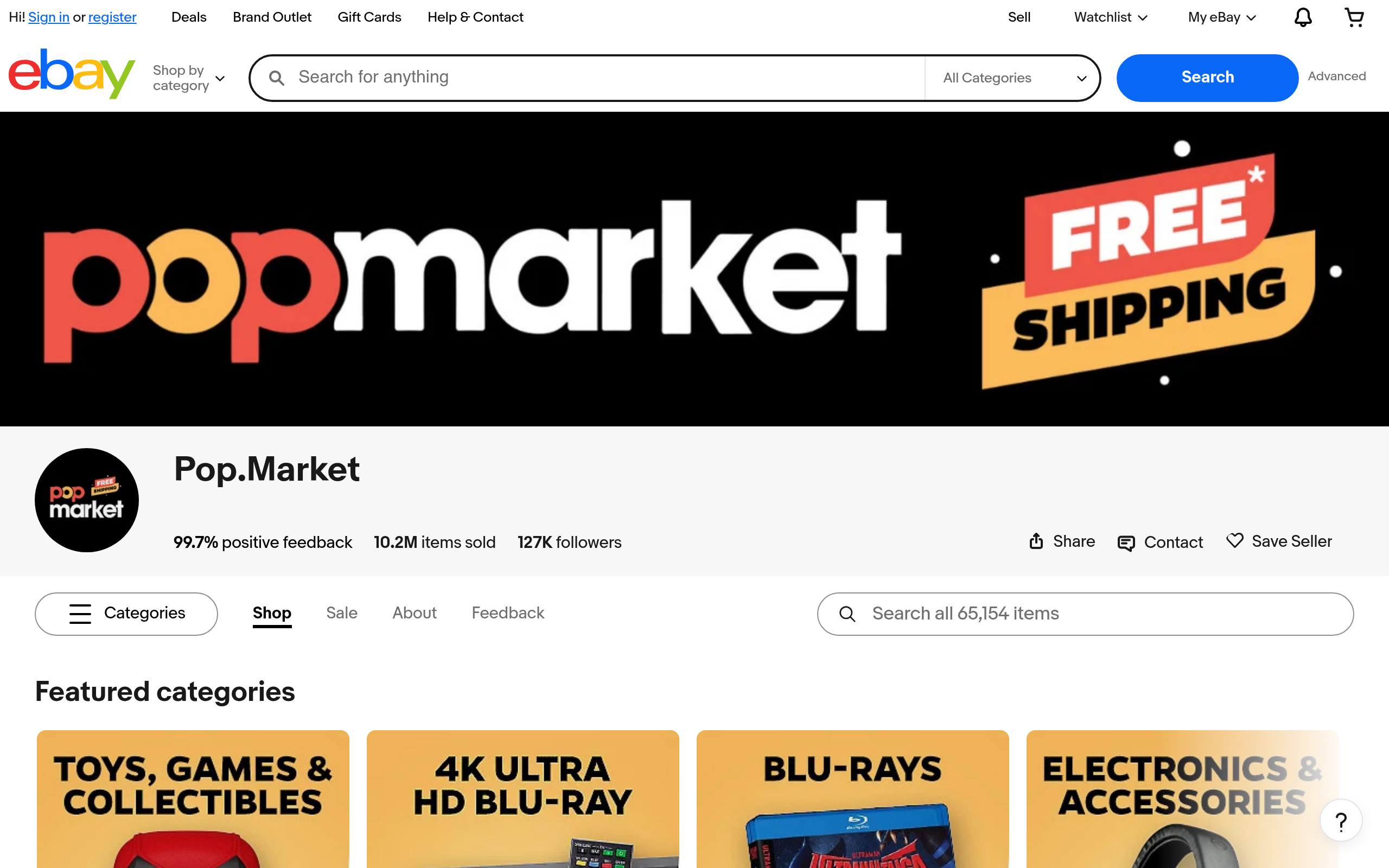
Task: Click the eBay logo
Action: point(72,74)
